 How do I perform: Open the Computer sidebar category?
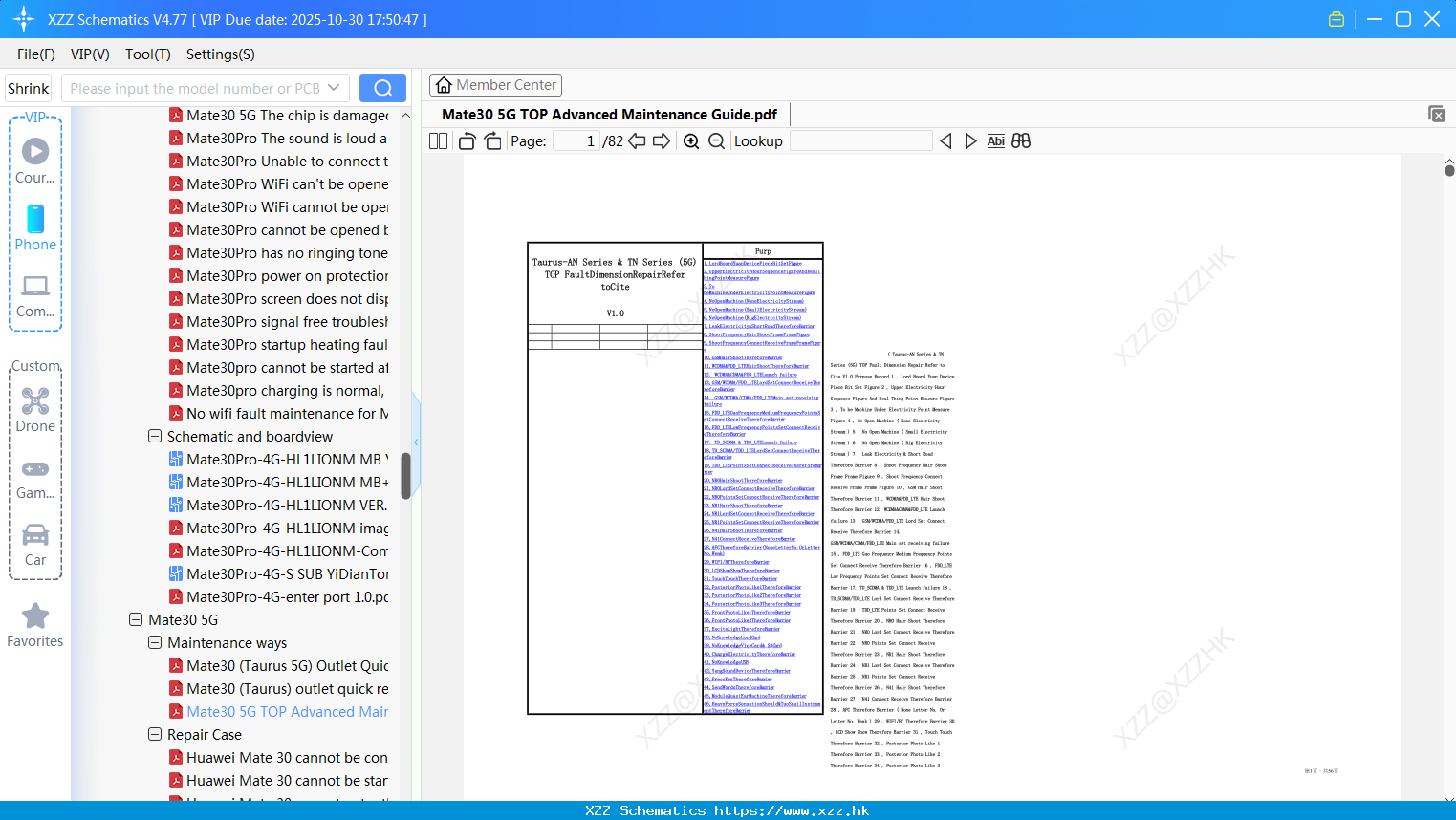tap(35, 295)
